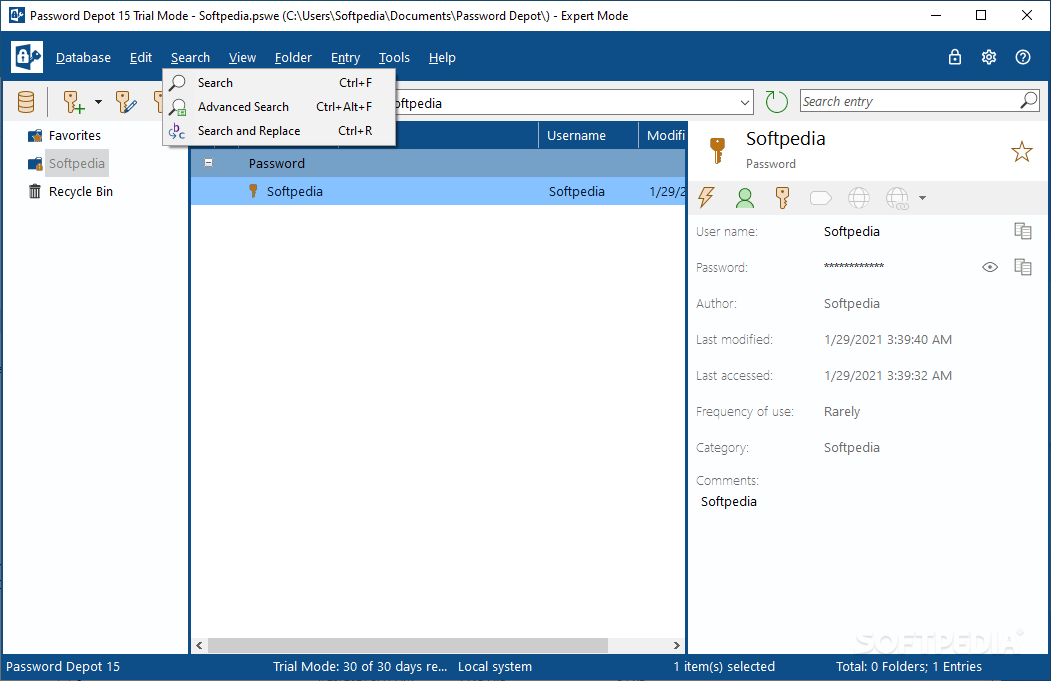Viewport: 1051px width, 681px height.
Task: Click the 'Local system' status bar entry
Action: pos(495,667)
